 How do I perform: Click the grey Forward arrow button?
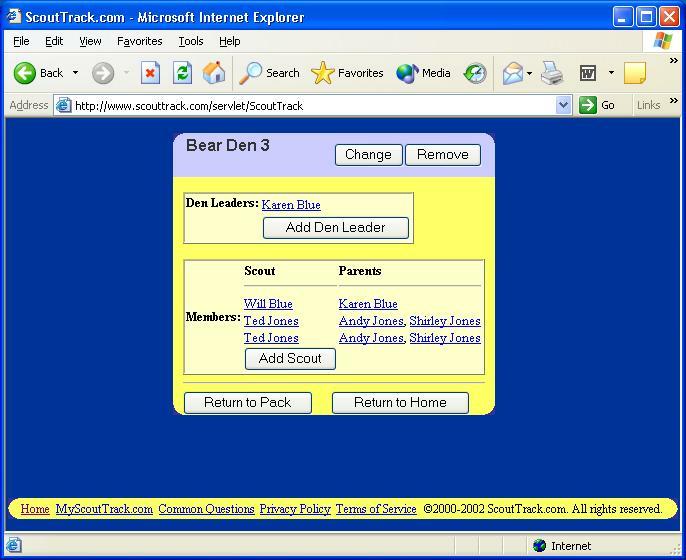pos(103,73)
